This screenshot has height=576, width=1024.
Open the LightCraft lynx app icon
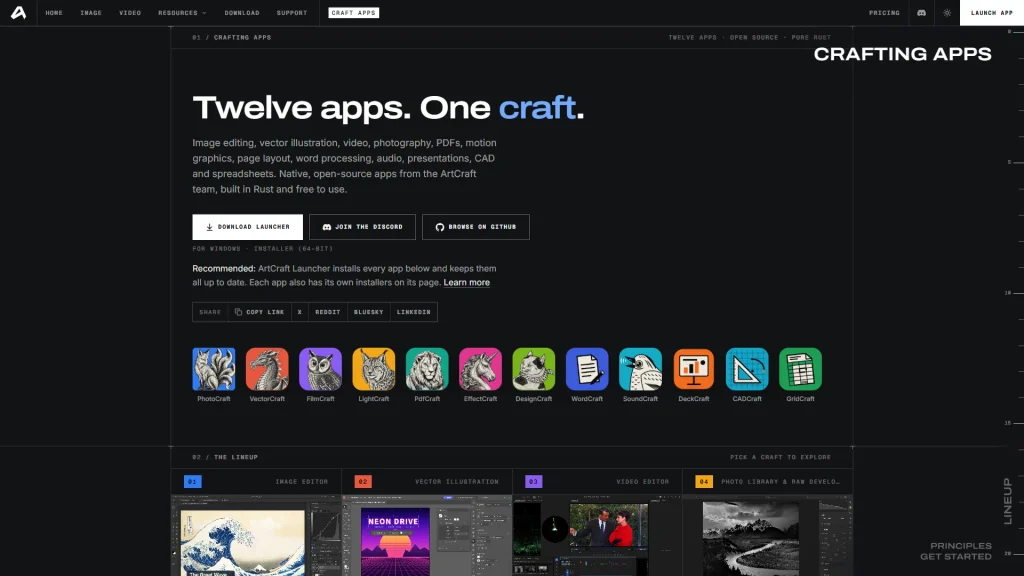tap(374, 369)
